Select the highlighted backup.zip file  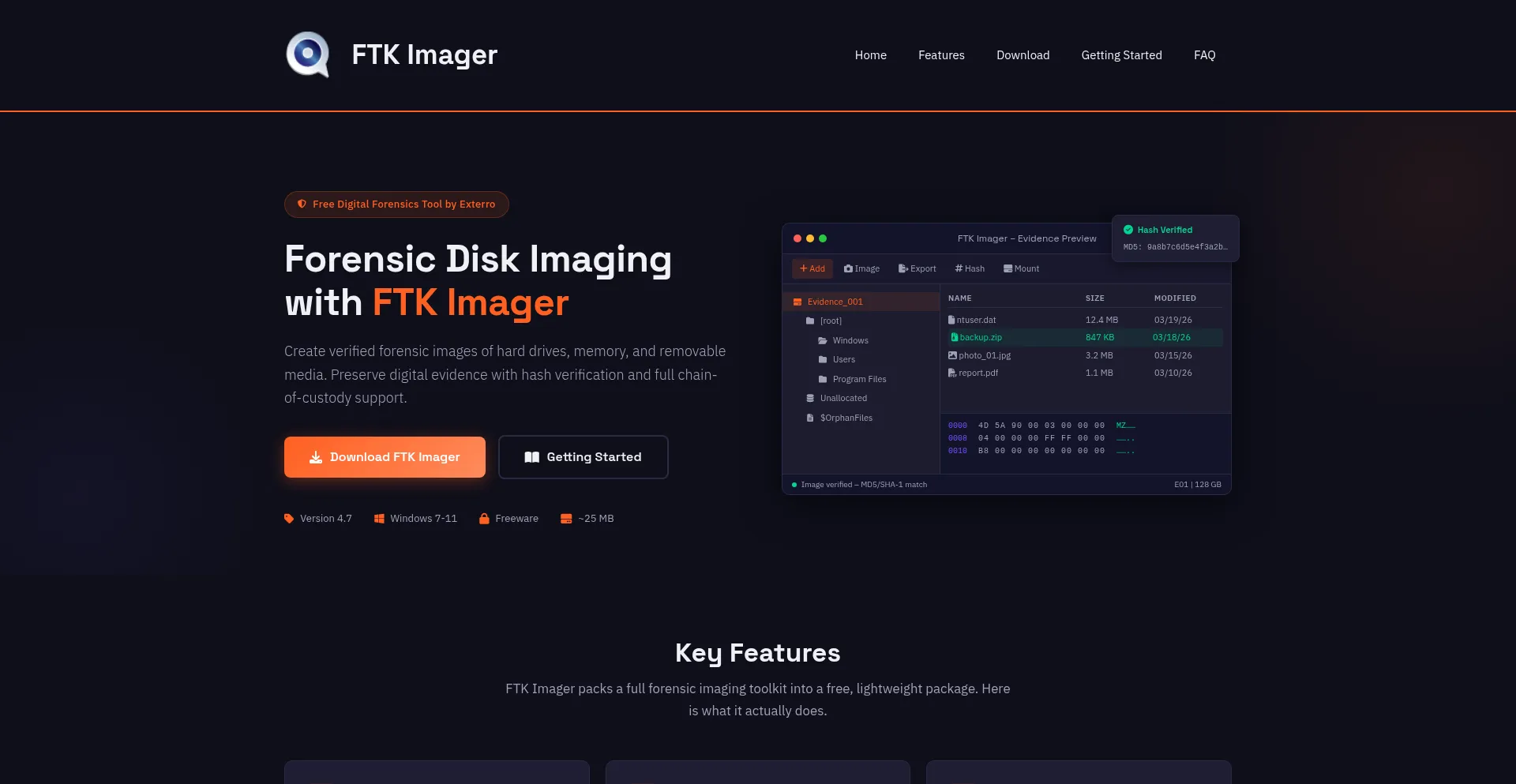pos(1085,337)
